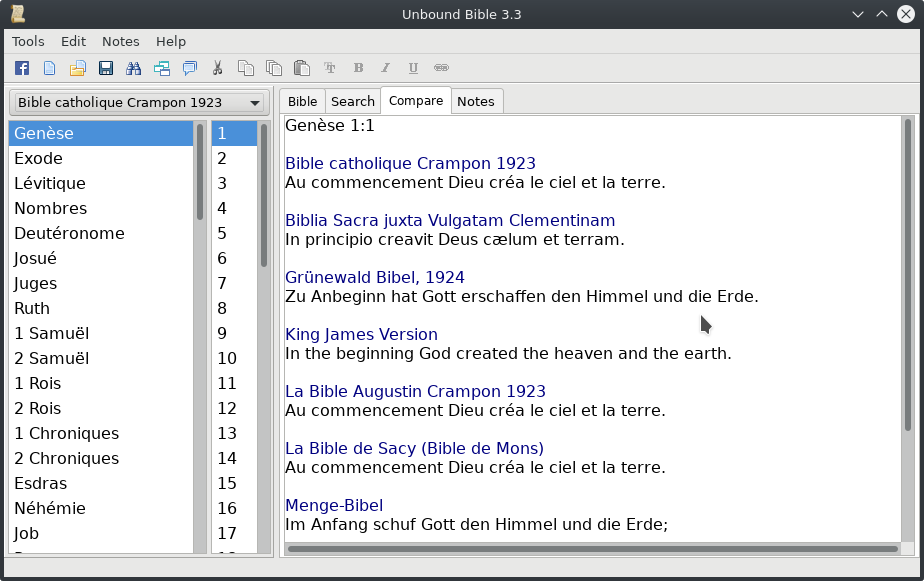
Task: Create a new document with toolbar icon
Action: pyautogui.click(x=49, y=68)
